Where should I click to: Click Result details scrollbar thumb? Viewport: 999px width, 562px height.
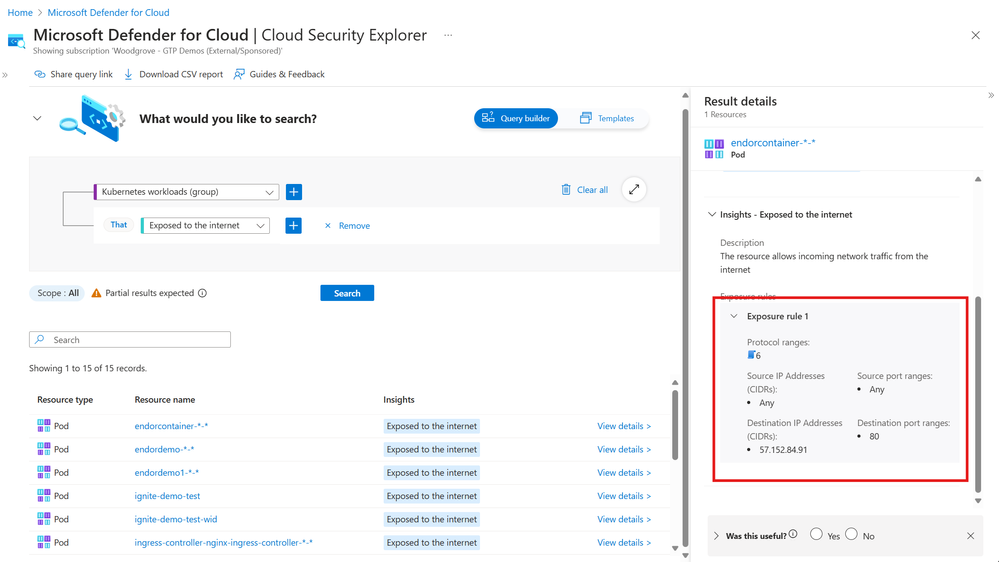tap(978, 394)
